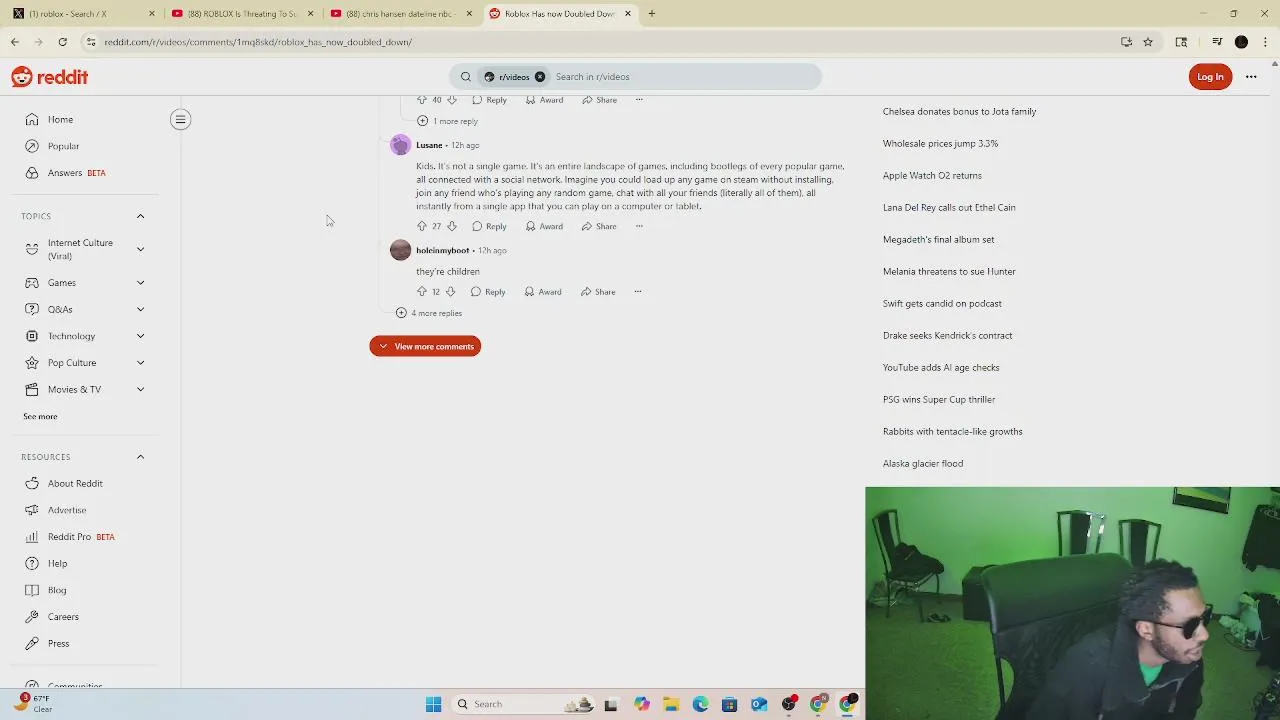
Task: Open Lusane's username profile link
Action: click(429, 145)
